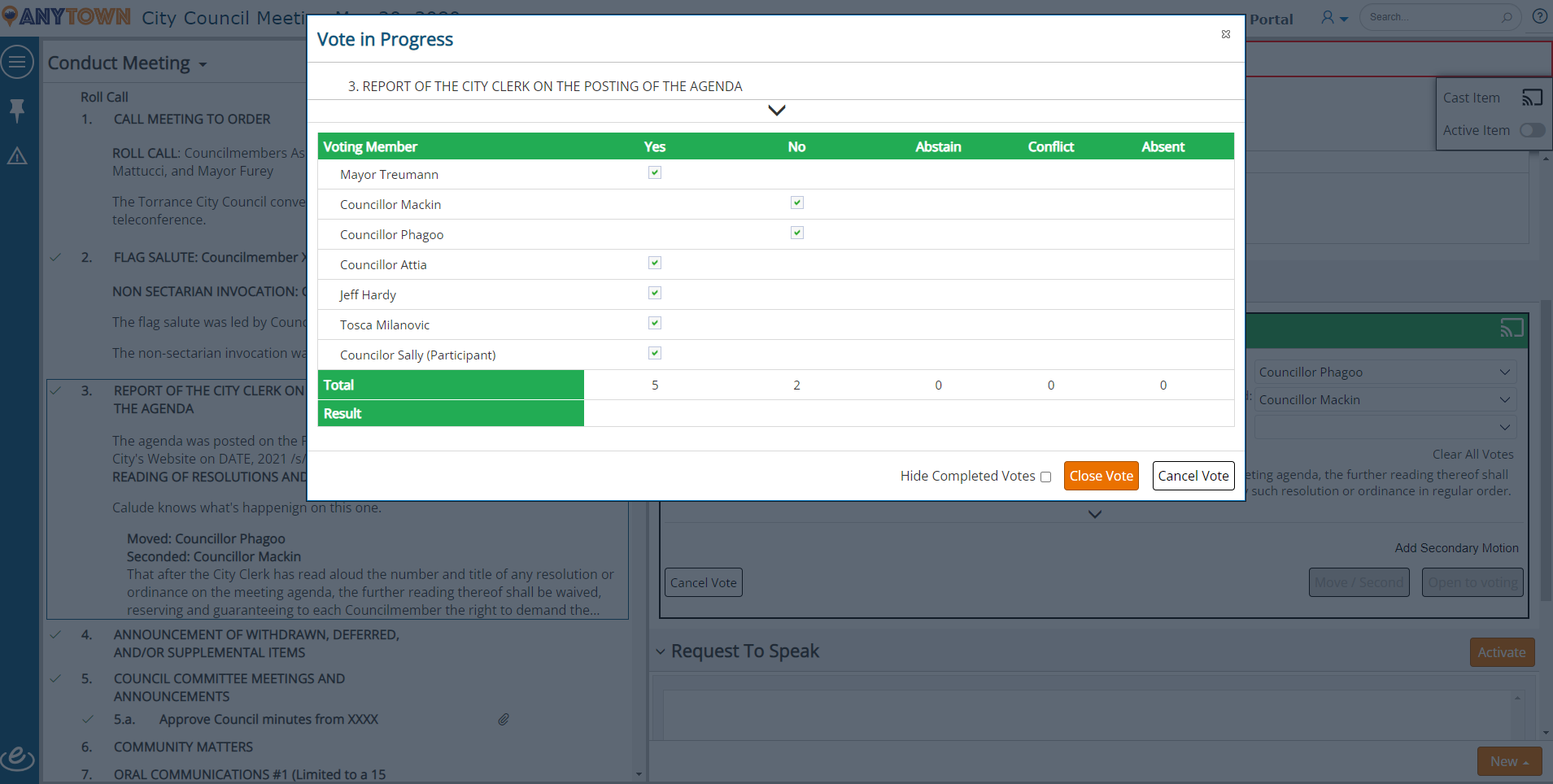Check the Hide Completed Votes box
This screenshot has width=1553, height=784.
pyautogui.click(x=1046, y=477)
